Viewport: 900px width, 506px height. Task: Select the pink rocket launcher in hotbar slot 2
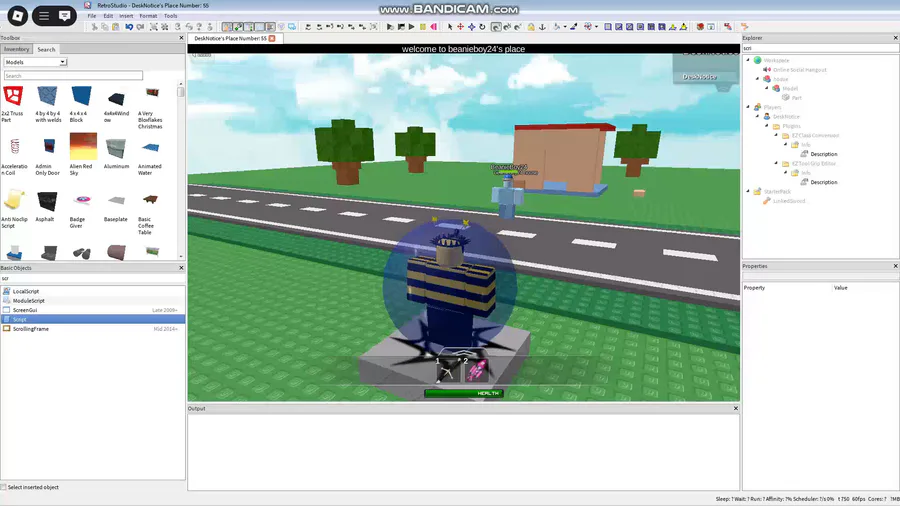(476, 370)
